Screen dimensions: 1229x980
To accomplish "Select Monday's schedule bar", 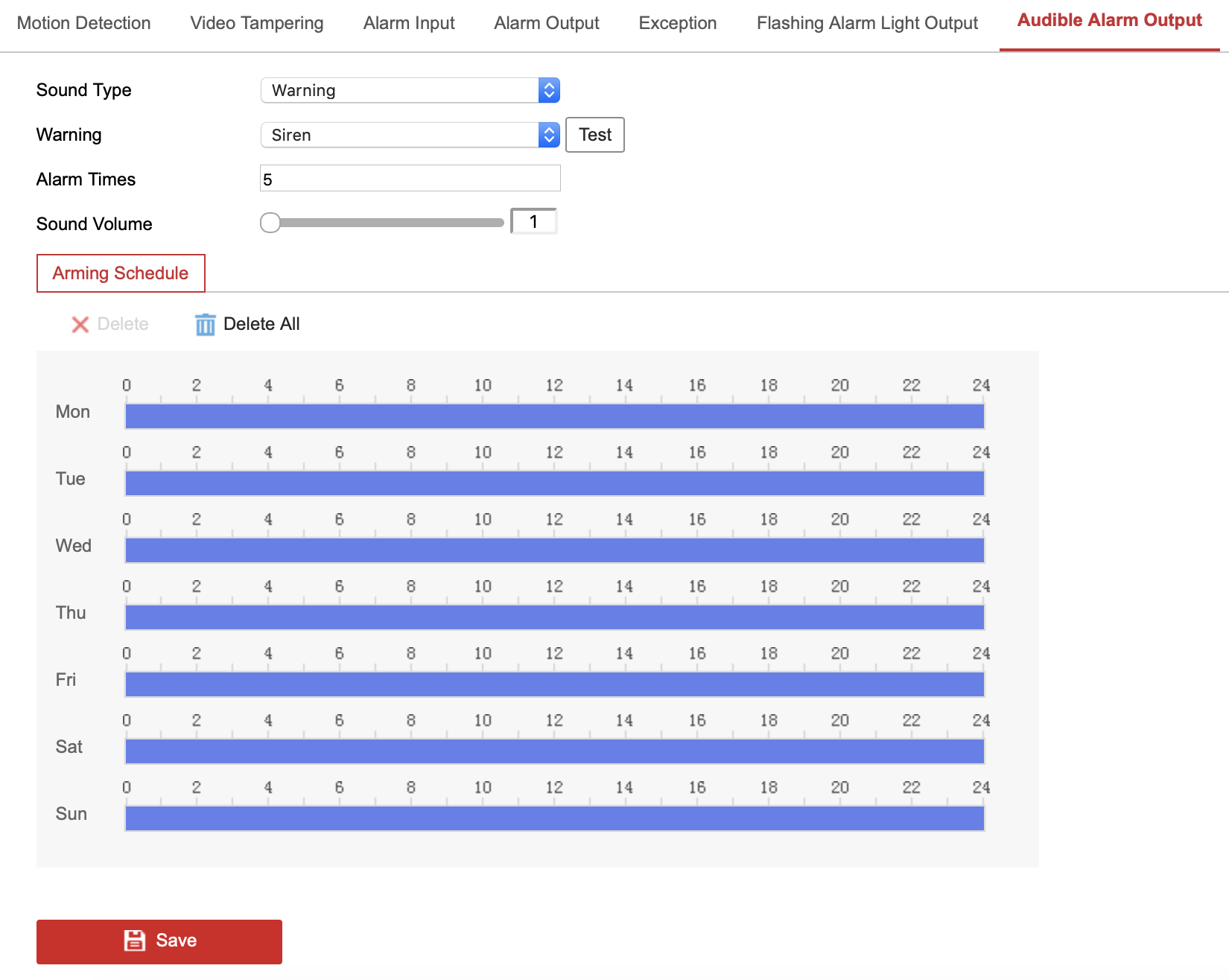I will click(554, 416).
